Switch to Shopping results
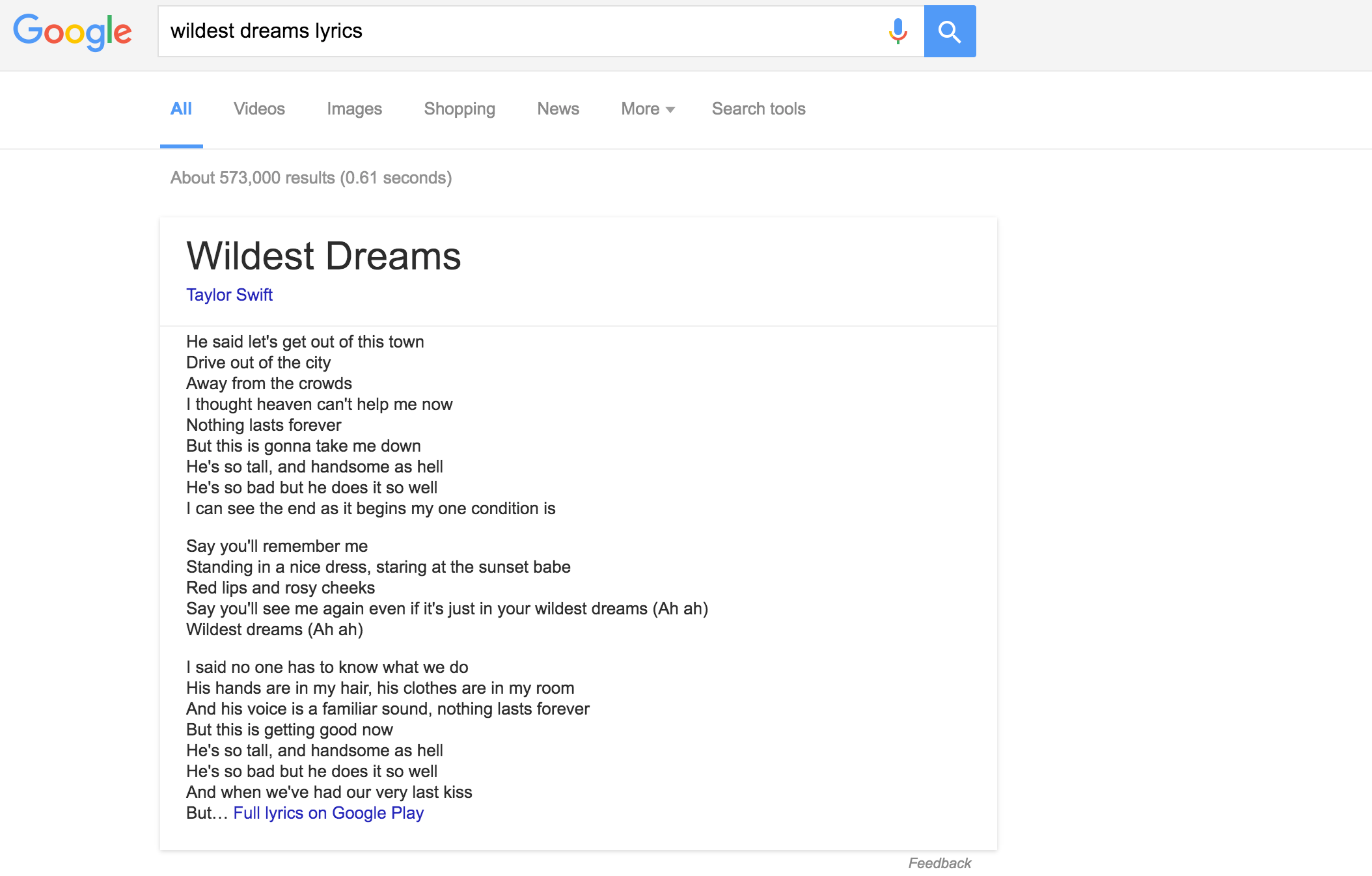Viewport: 1372px width, 876px height. (459, 109)
